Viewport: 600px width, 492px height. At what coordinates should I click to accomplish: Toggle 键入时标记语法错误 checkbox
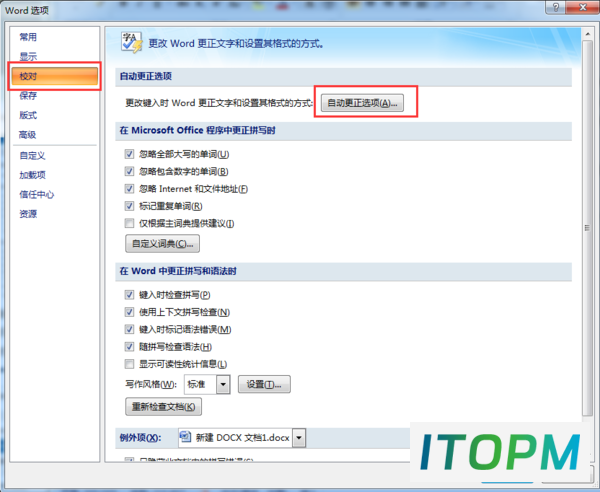[129, 329]
